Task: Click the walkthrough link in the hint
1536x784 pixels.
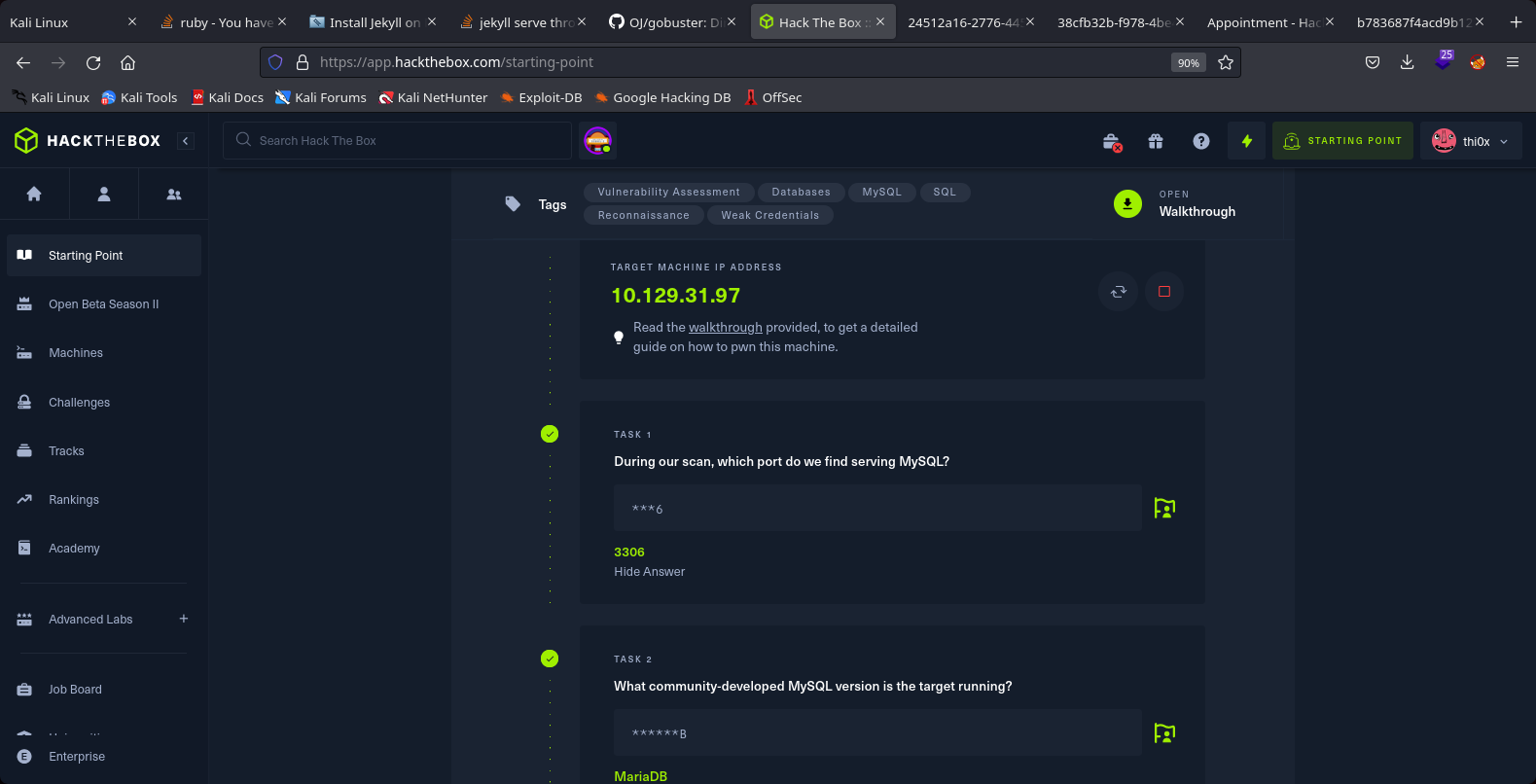Action: click(726, 328)
